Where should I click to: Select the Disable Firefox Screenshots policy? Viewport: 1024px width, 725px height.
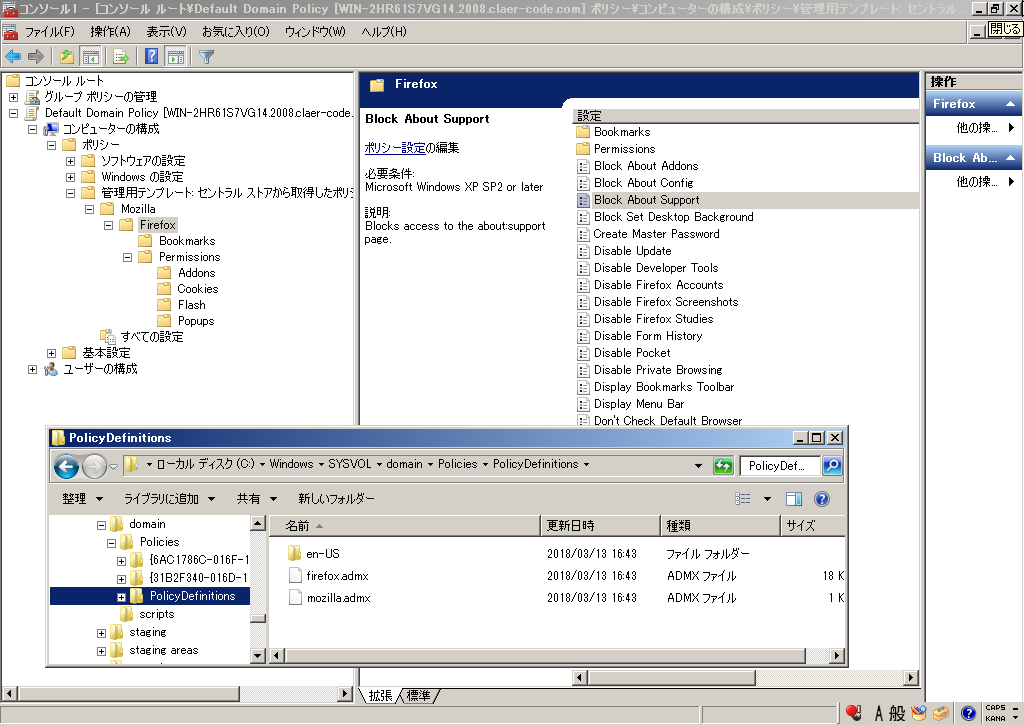(x=666, y=302)
